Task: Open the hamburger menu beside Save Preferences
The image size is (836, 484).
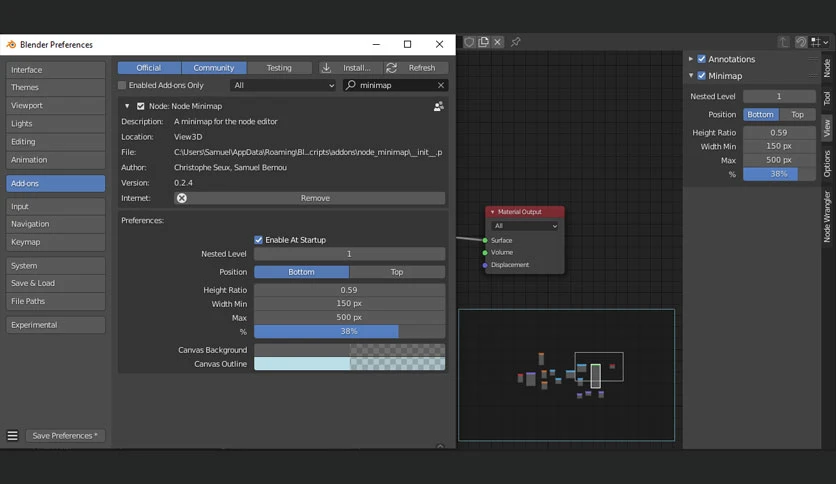Action: [x=13, y=435]
